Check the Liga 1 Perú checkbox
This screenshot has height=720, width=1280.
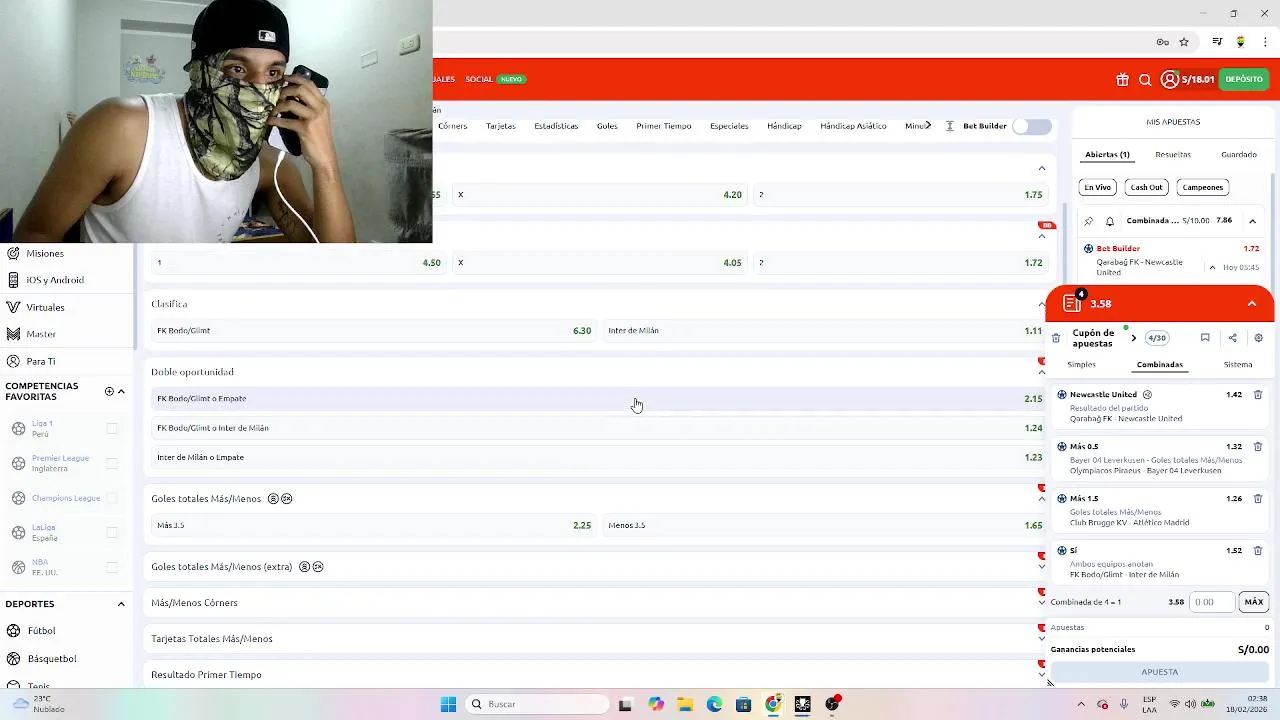pos(112,428)
